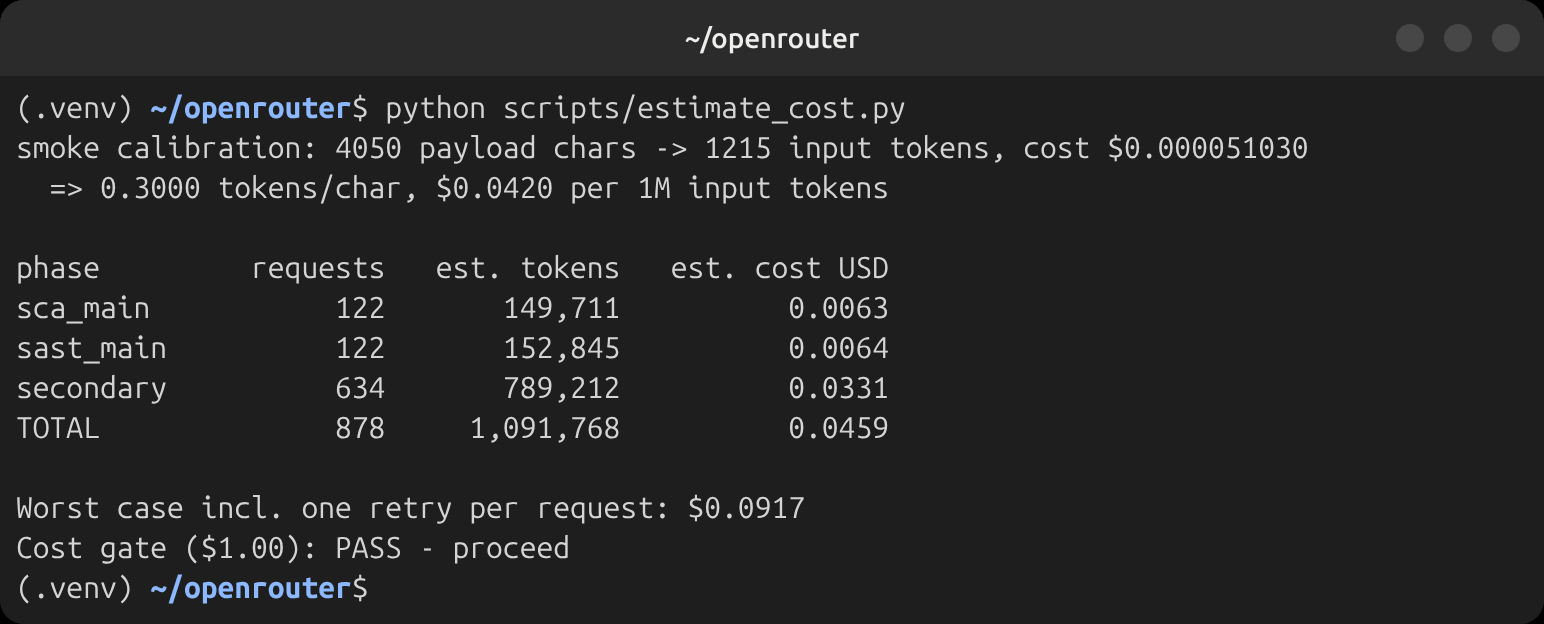Click the final empty command prompt line
The height and width of the screenshot is (624, 1544).
point(193,588)
